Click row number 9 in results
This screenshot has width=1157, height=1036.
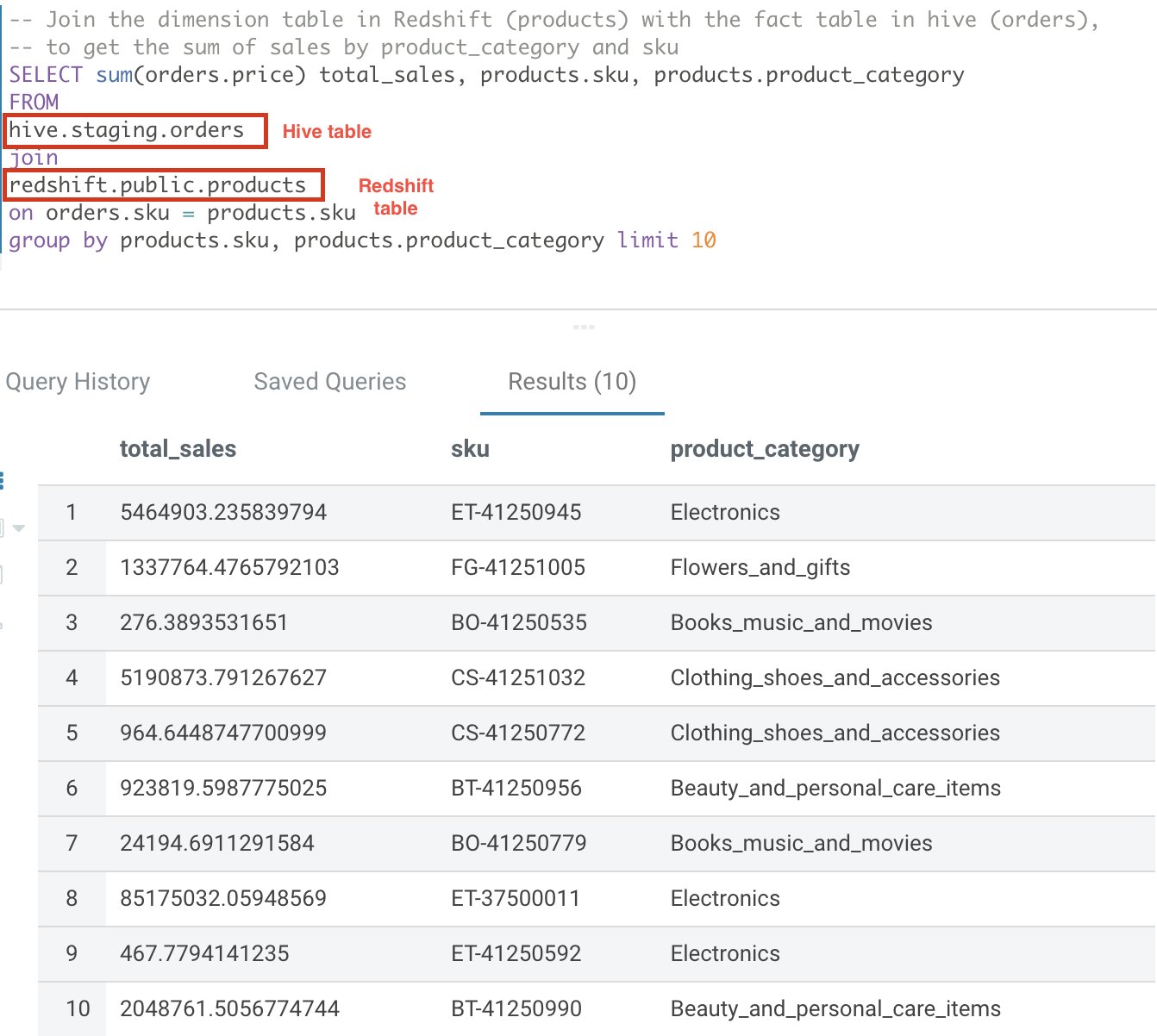(72, 953)
